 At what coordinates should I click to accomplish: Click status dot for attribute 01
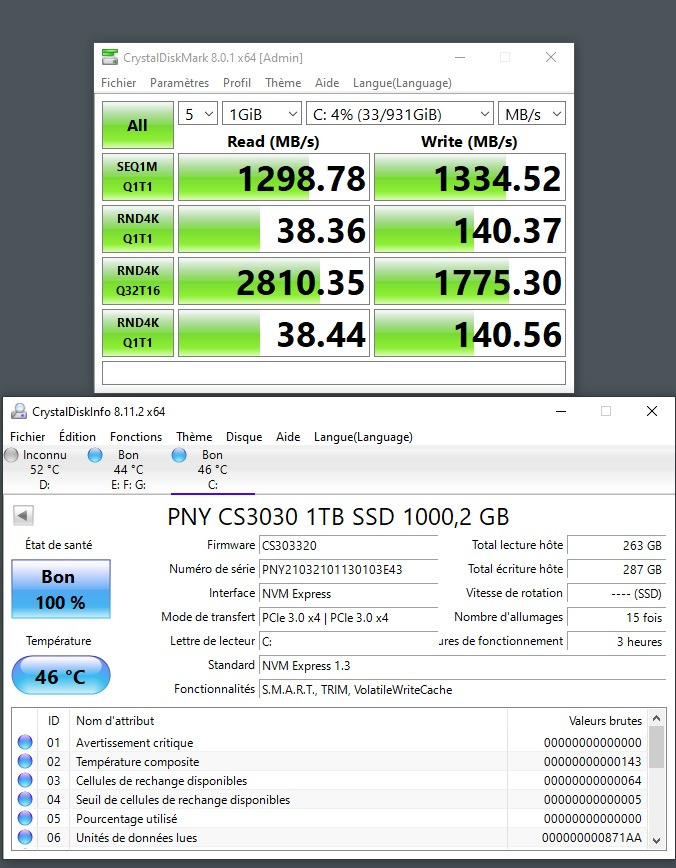click(x=25, y=742)
